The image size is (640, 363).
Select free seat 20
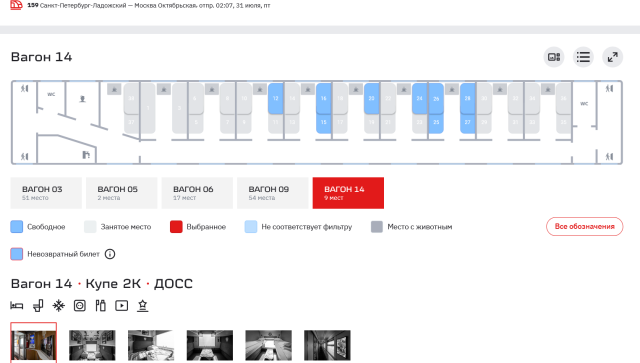(x=371, y=98)
